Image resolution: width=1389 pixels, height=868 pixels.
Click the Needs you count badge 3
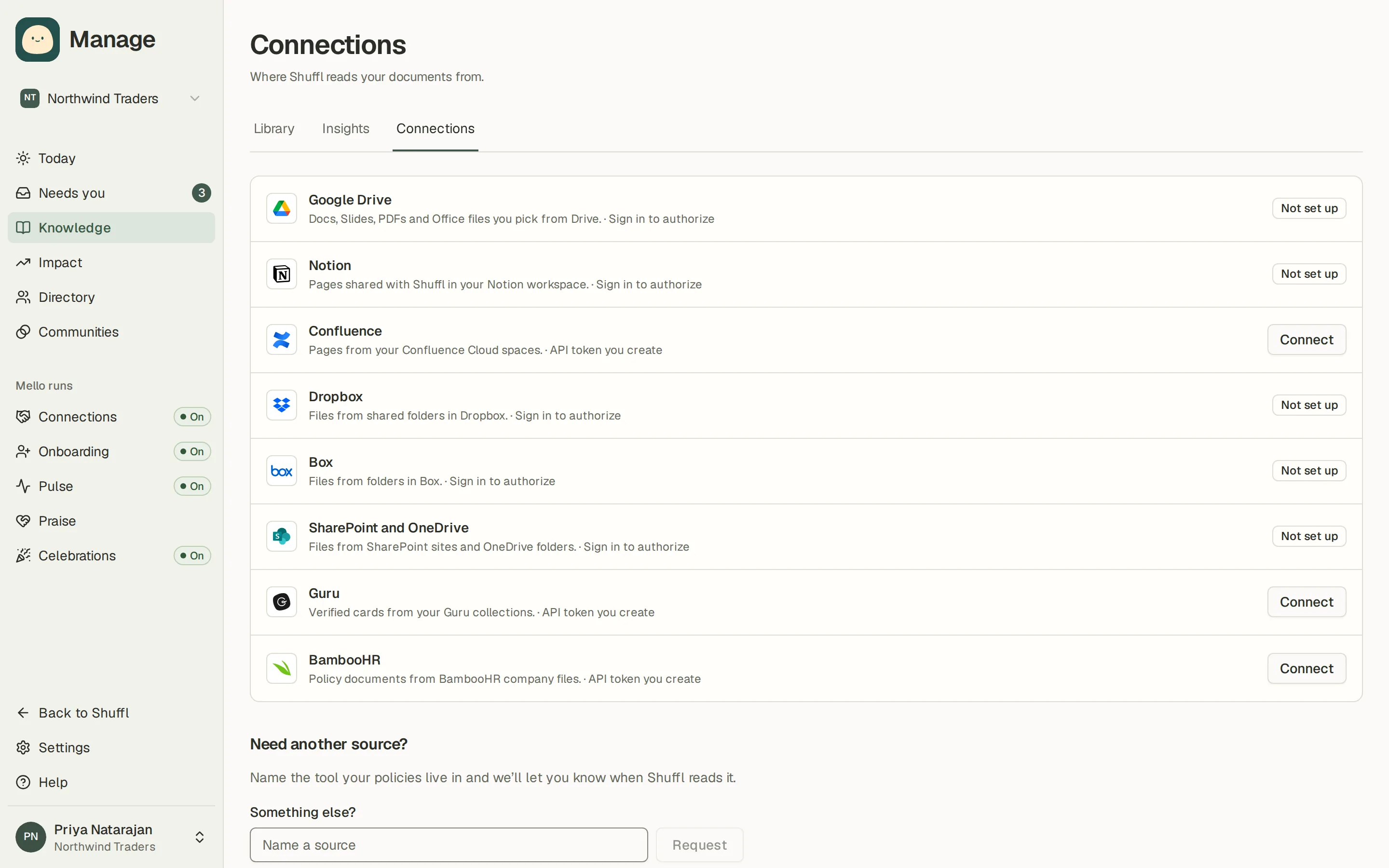pos(202,193)
